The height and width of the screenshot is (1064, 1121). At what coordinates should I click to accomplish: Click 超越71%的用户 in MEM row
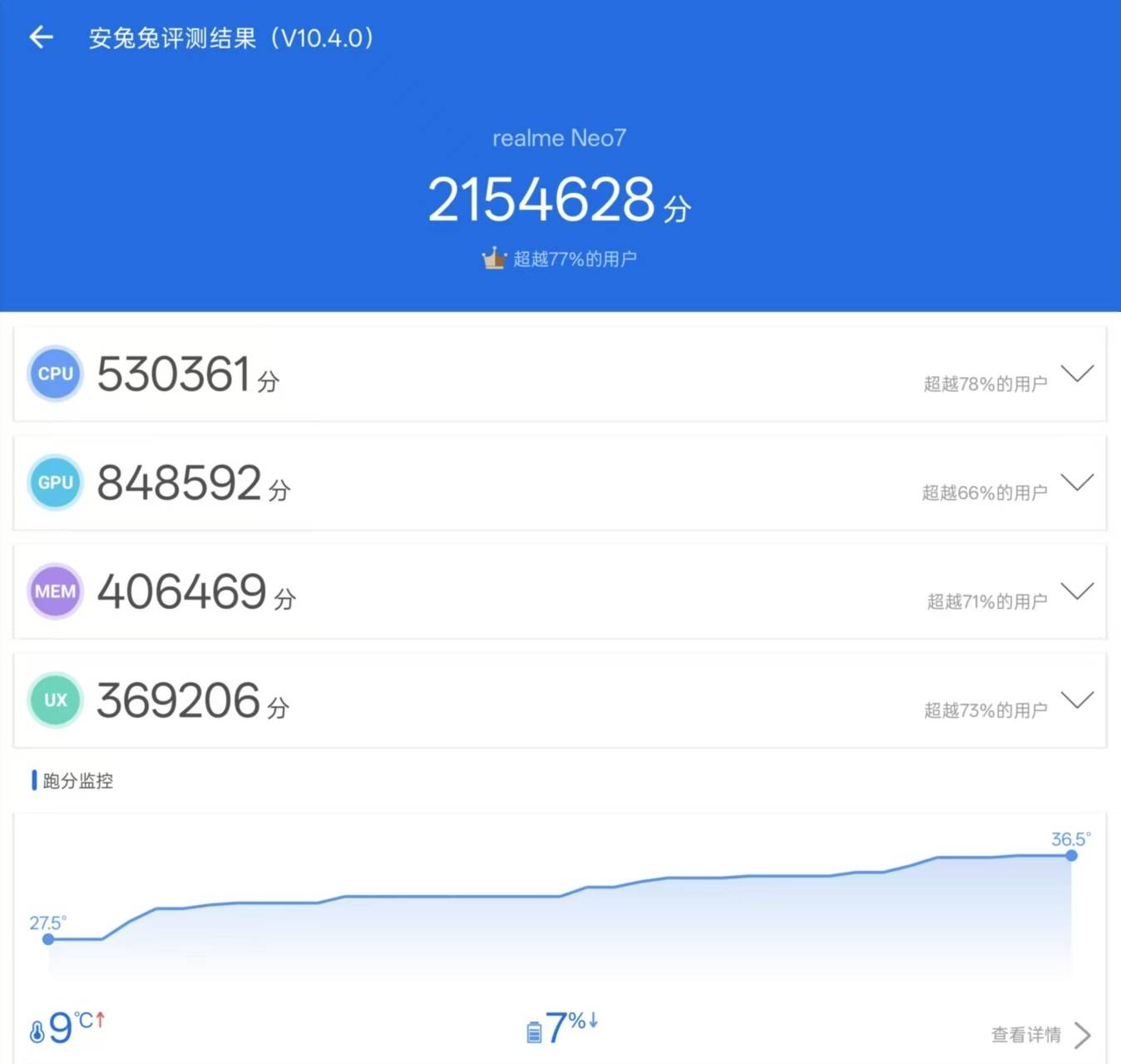pyautogui.click(x=987, y=601)
